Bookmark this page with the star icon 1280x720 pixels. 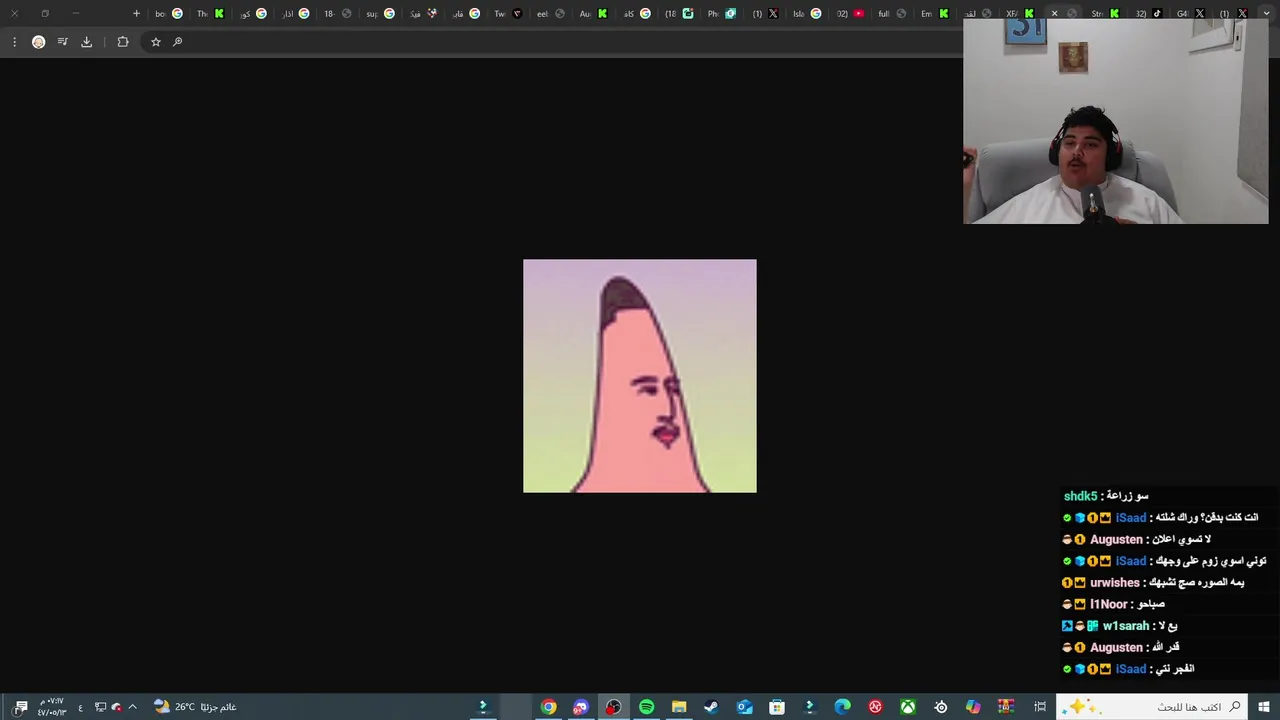click(x=155, y=42)
